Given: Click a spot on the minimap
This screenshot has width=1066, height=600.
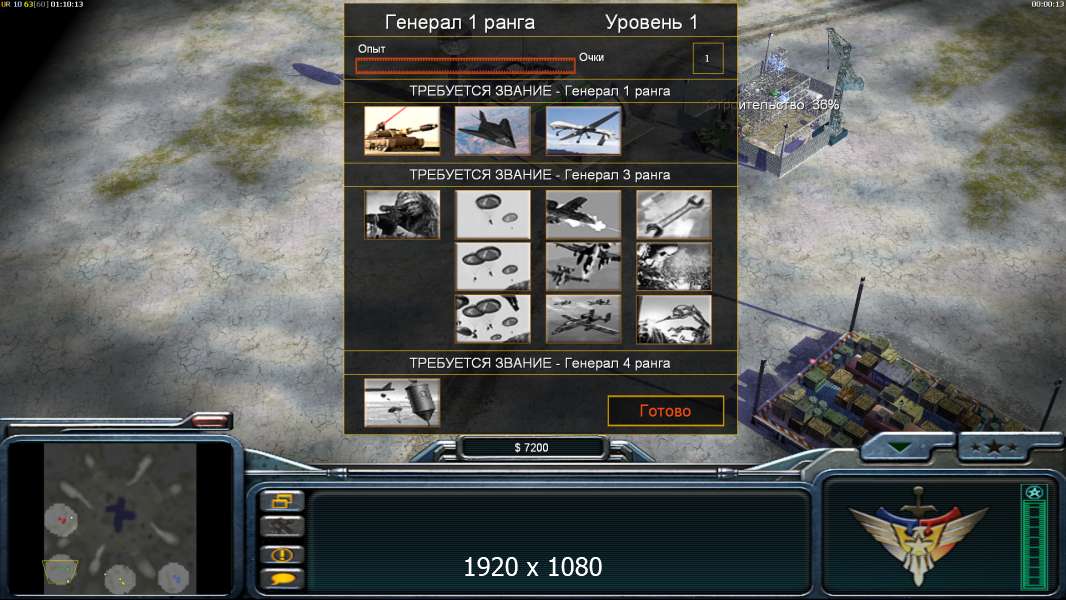Looking at the screenshot, I should (x=120, y=518).
